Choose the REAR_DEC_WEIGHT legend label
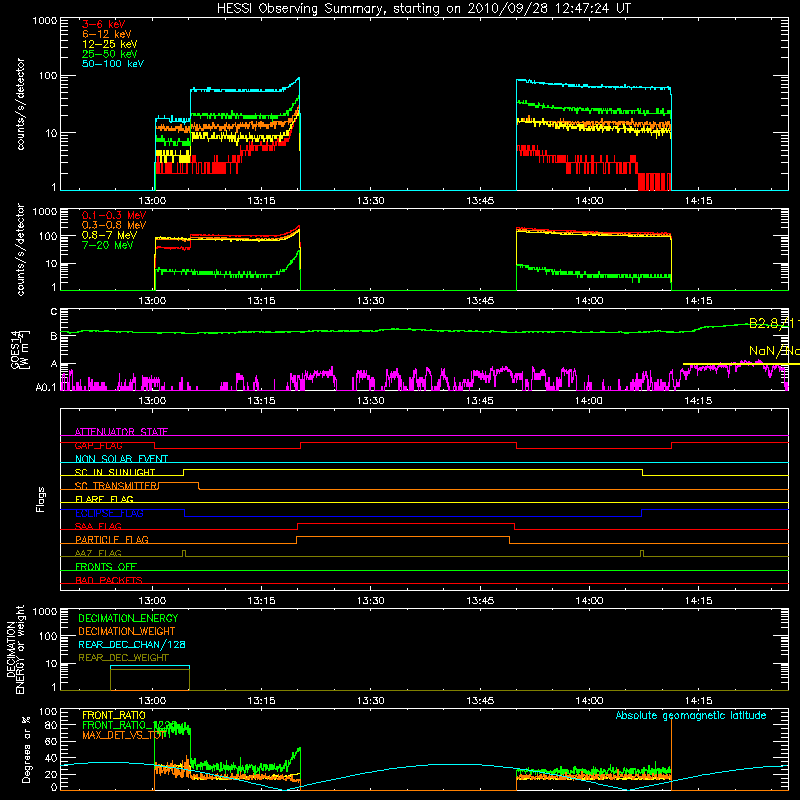Screen dimensions: 800x800 tap(123, 658)
